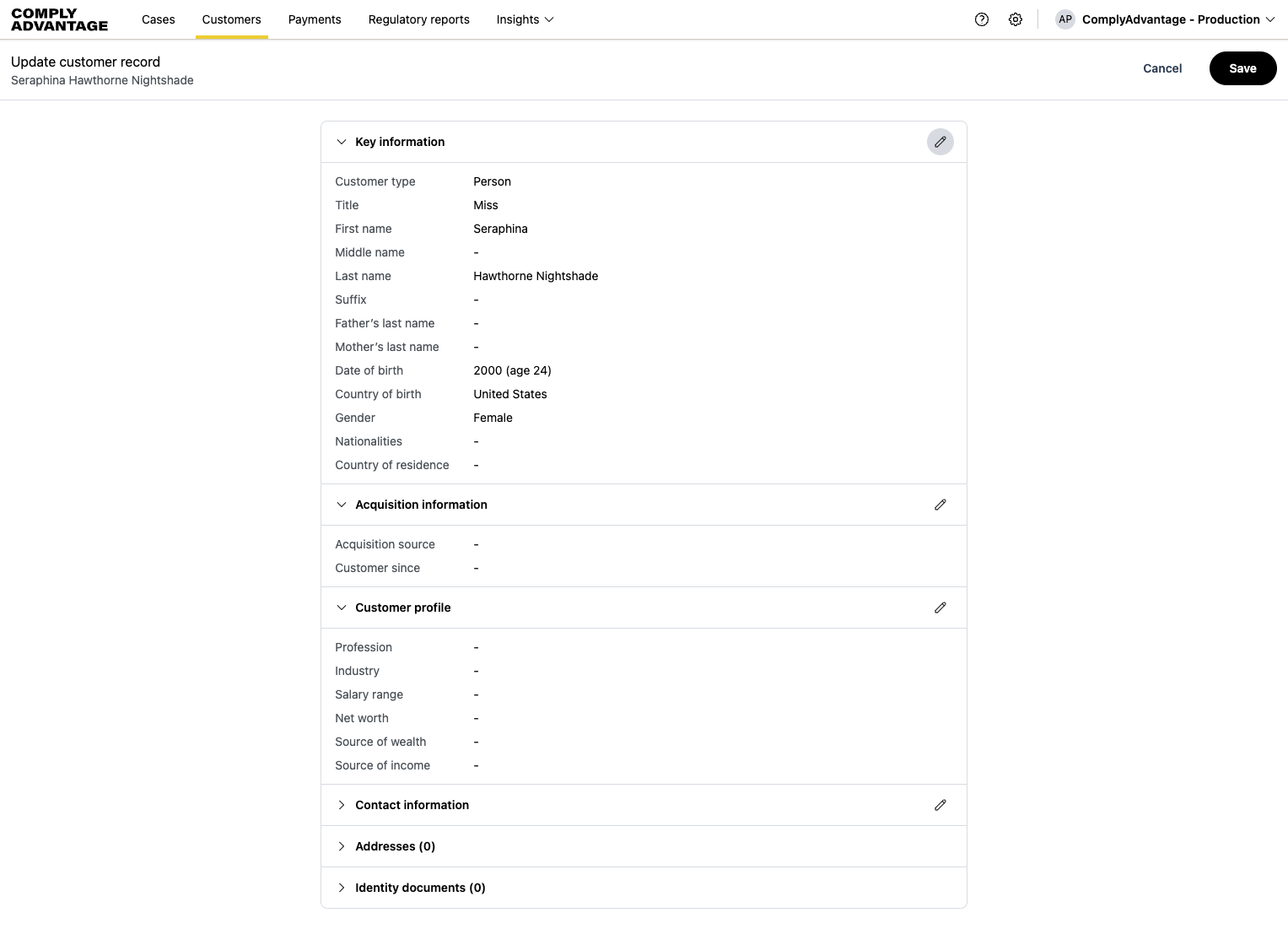Open the Insights dropdown menu

click(x=525, y=19)
